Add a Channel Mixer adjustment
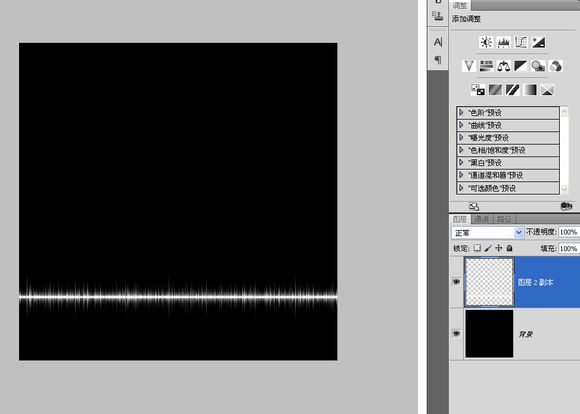This screenshot has width=580, height=414. point(556,66)
